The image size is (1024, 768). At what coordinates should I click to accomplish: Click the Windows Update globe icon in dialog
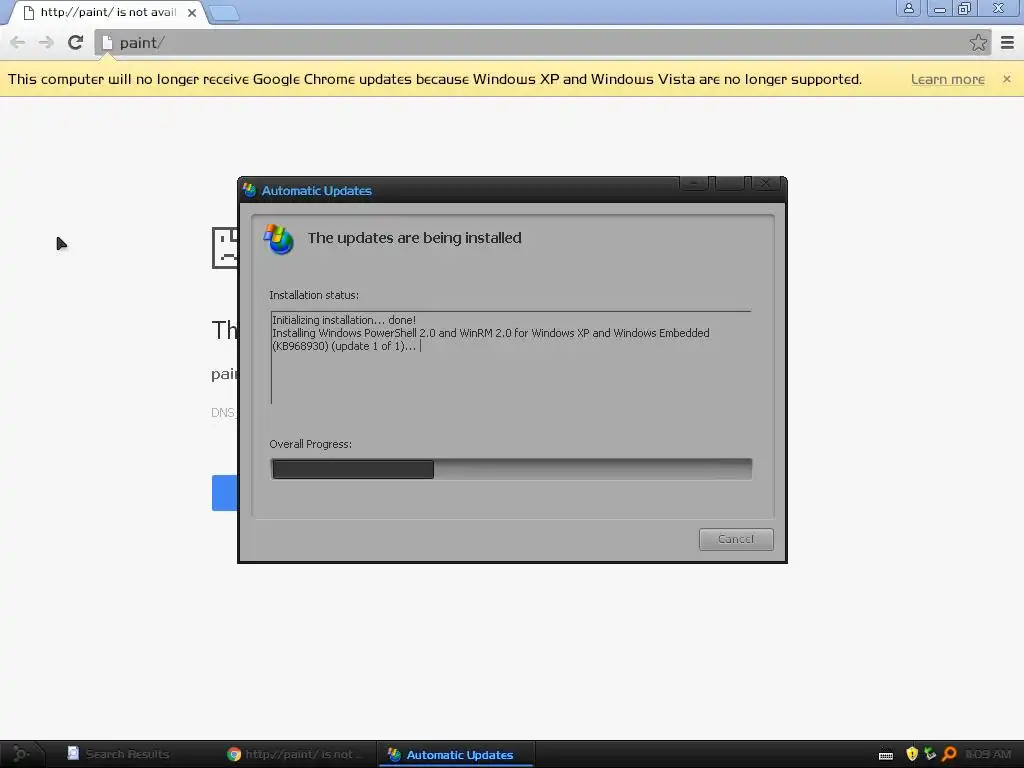coord(279,239)
